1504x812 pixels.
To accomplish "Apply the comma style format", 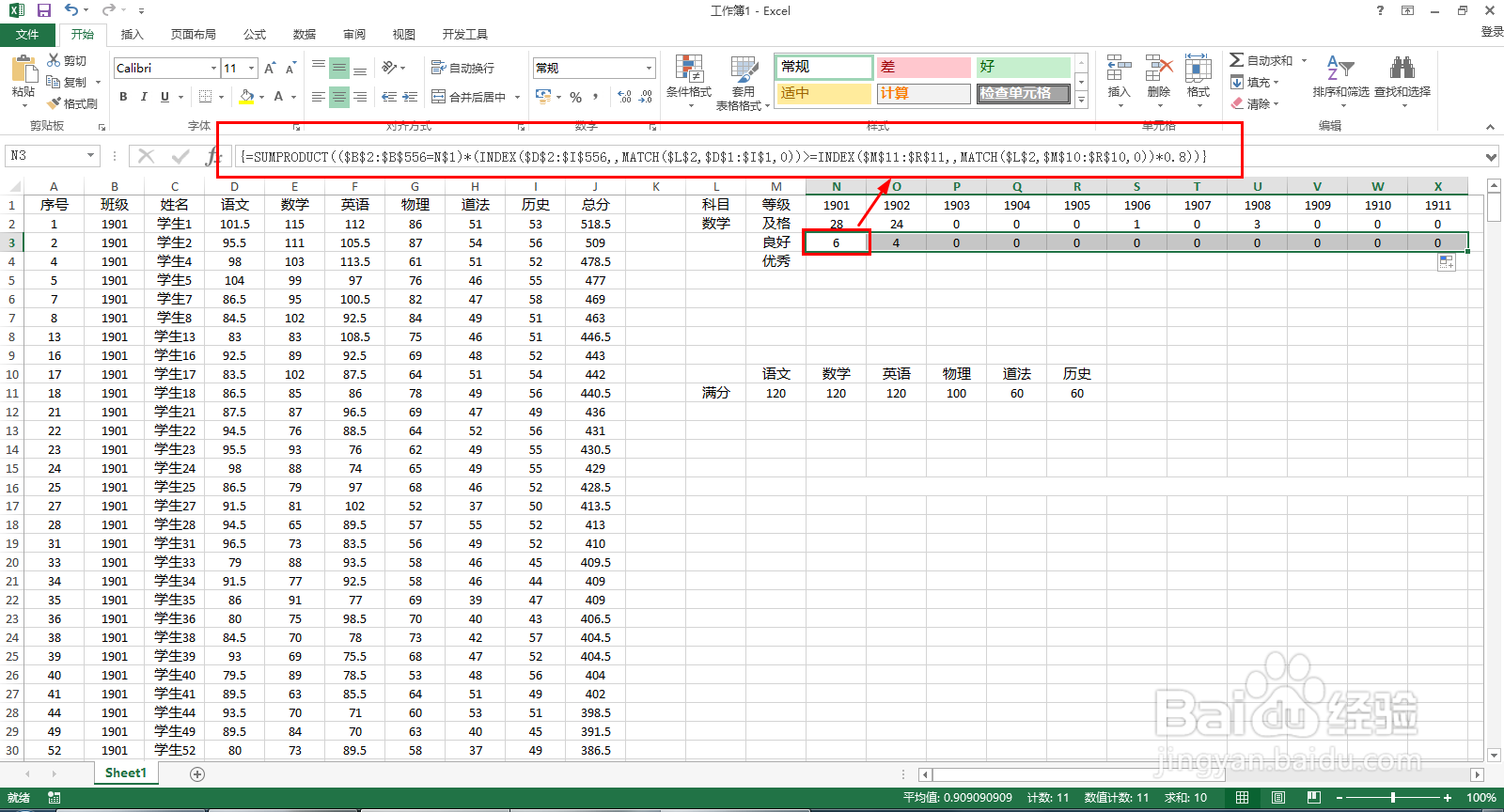I will point(596,97).
